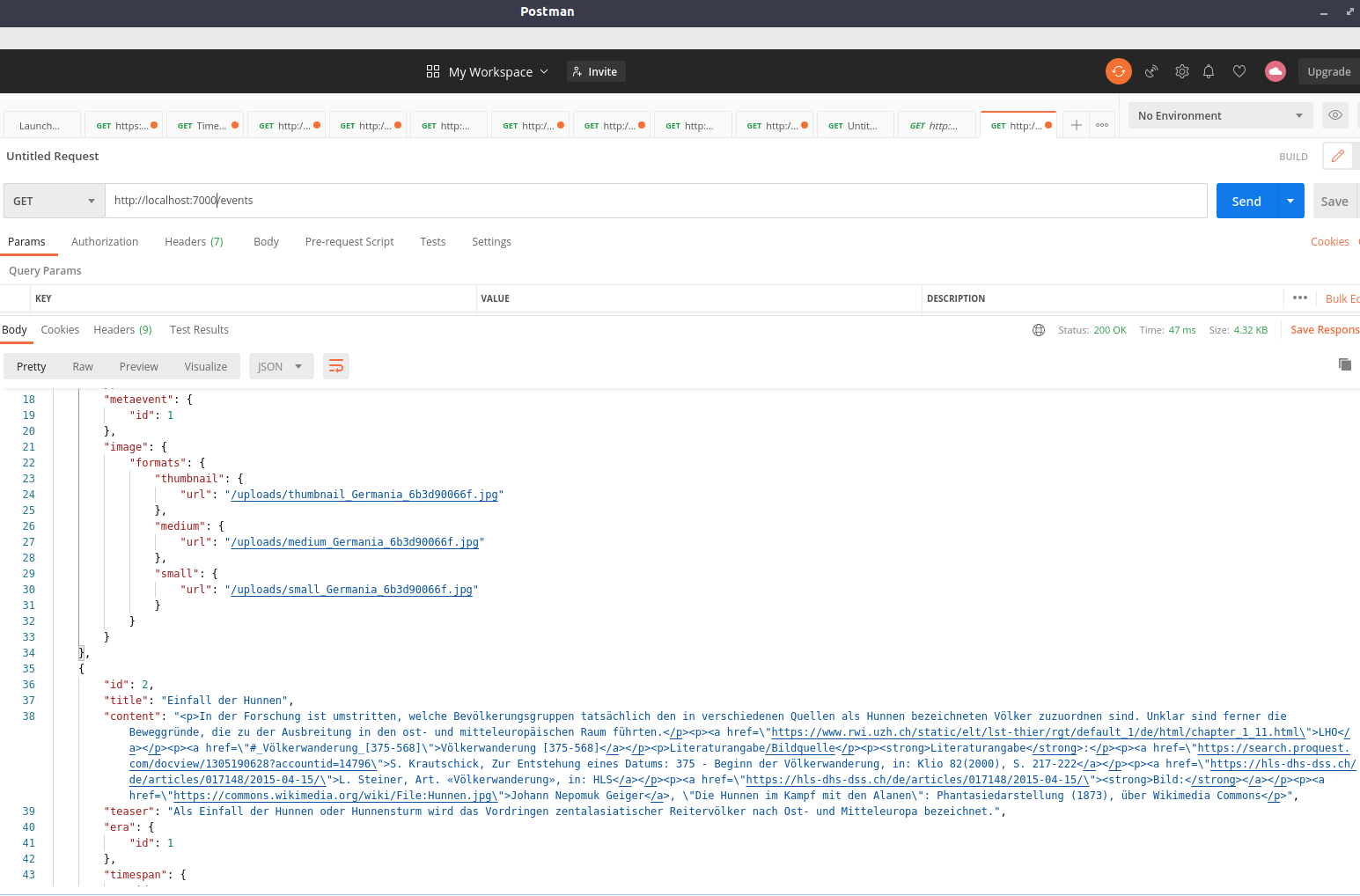Select the Params tab
Image resolution: width=1360 pixels, height=896 pixels.
click(26, 241)
